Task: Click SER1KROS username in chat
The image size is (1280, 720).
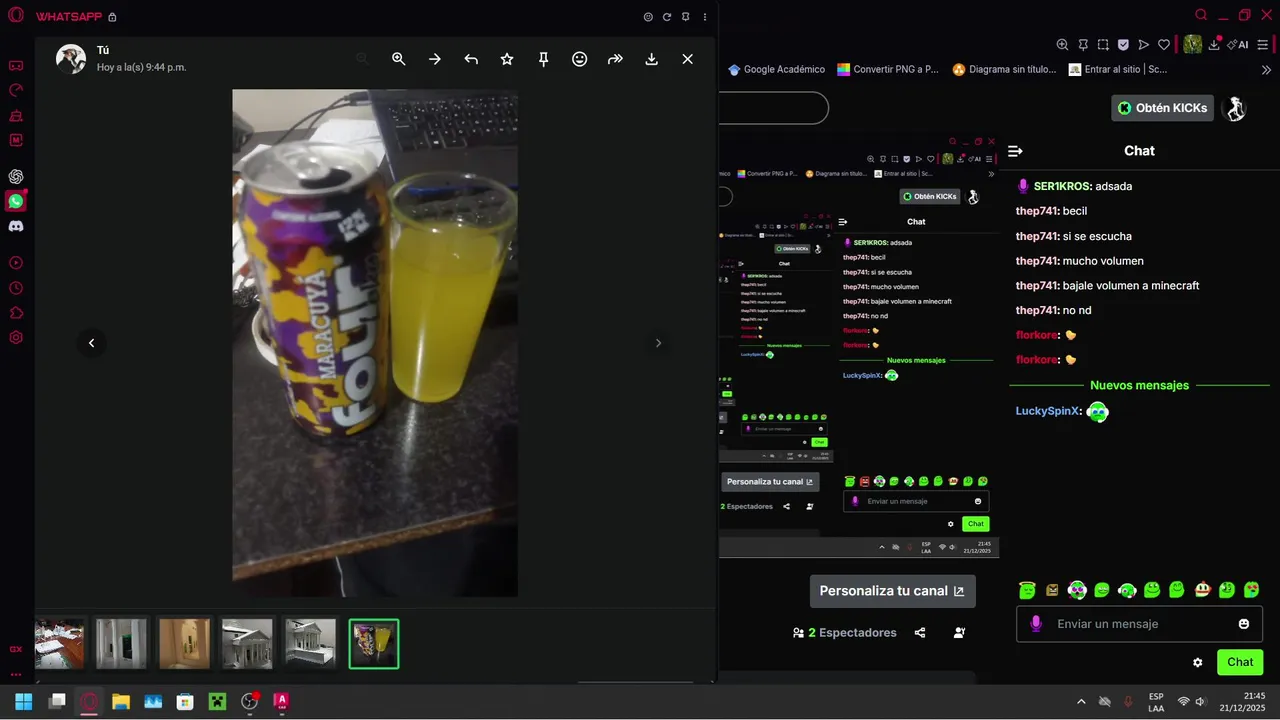Action: pyautogui.click(x=1061, y=186)
